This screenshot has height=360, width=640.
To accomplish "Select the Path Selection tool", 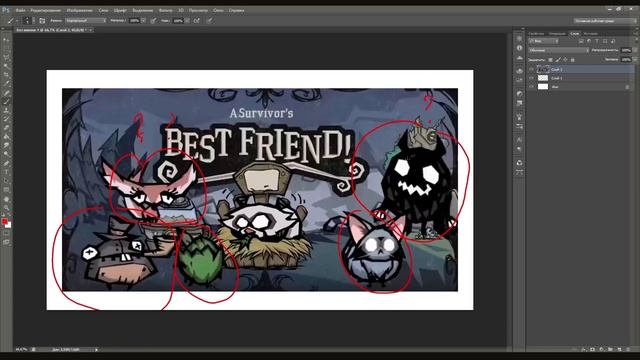I will (6, 181).
